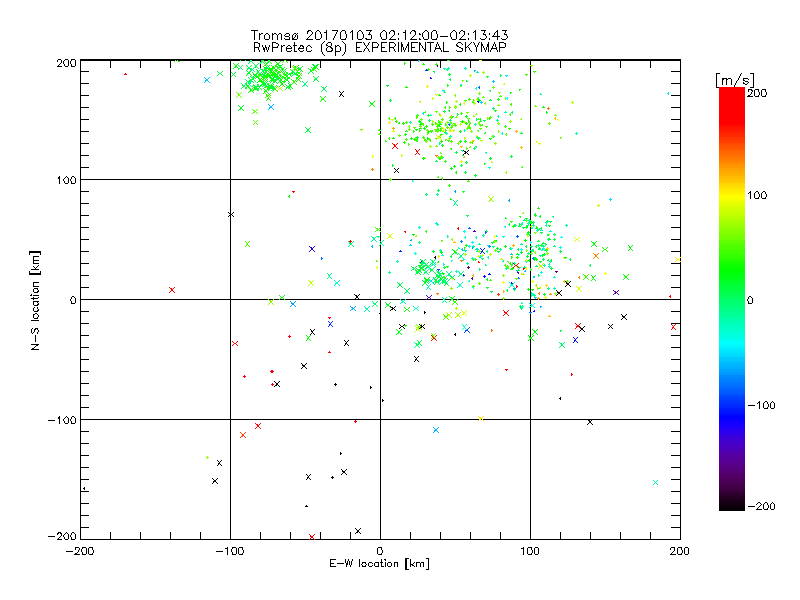Click the y-axis tick label '100'
Image resolution: width=800 pixels, height=600 pixels.
click(x=66, y=180)
